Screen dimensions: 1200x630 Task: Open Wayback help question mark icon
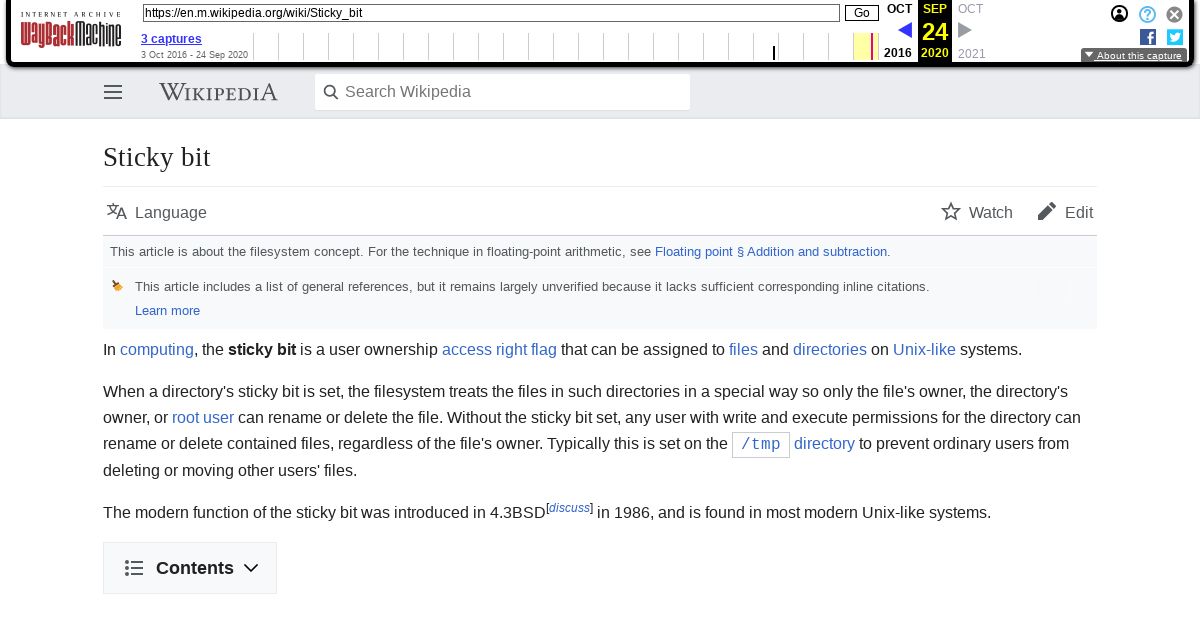tap(1148, 14)
